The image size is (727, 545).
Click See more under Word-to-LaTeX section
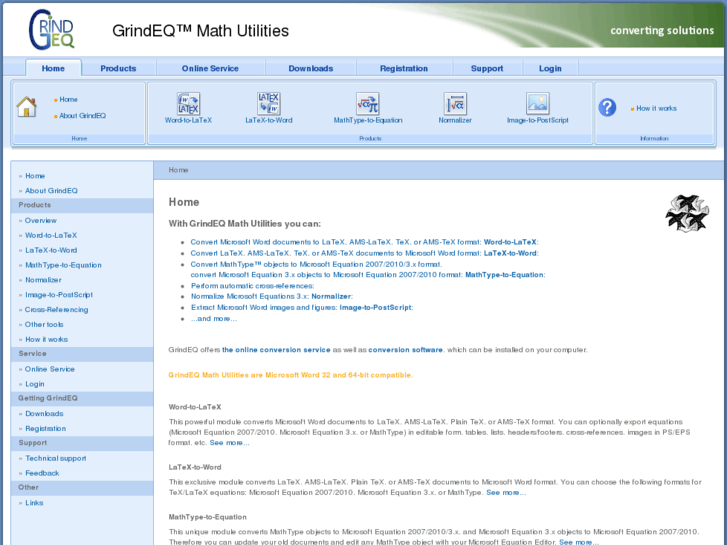229,442
